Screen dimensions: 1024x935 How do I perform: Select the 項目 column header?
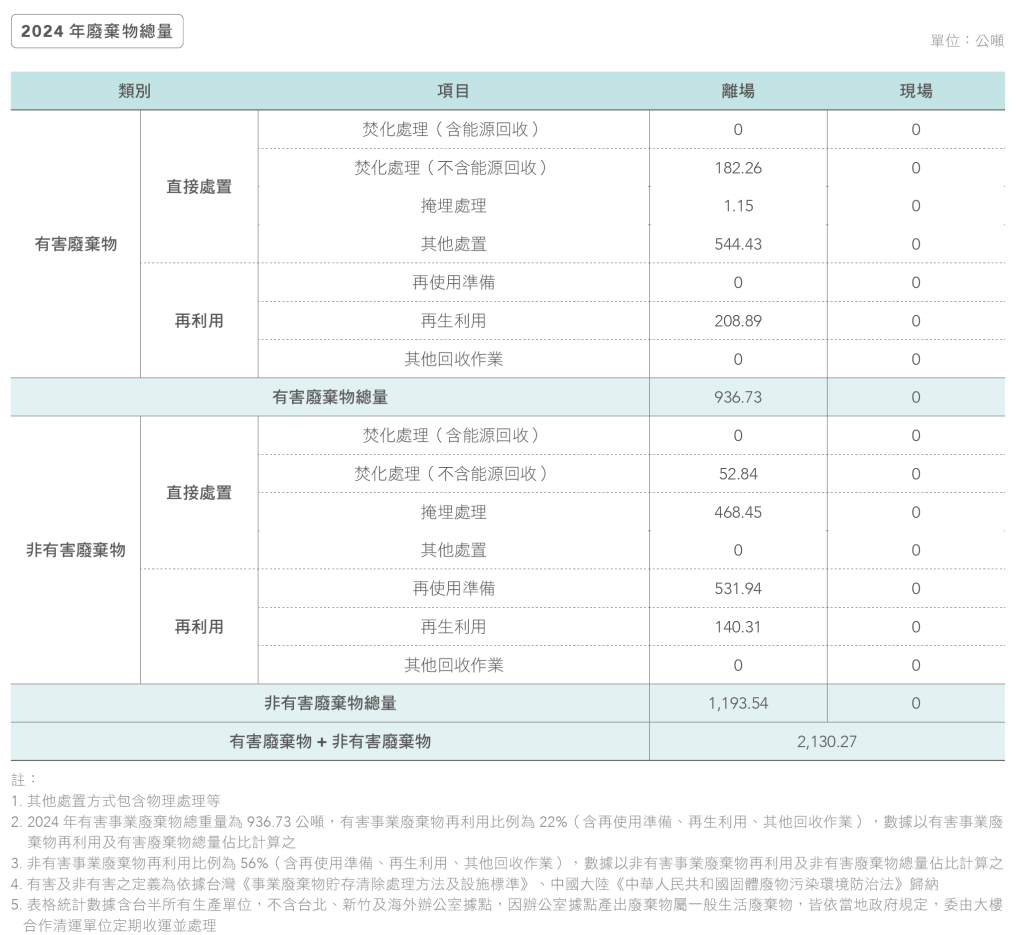(x=453, y=91)
